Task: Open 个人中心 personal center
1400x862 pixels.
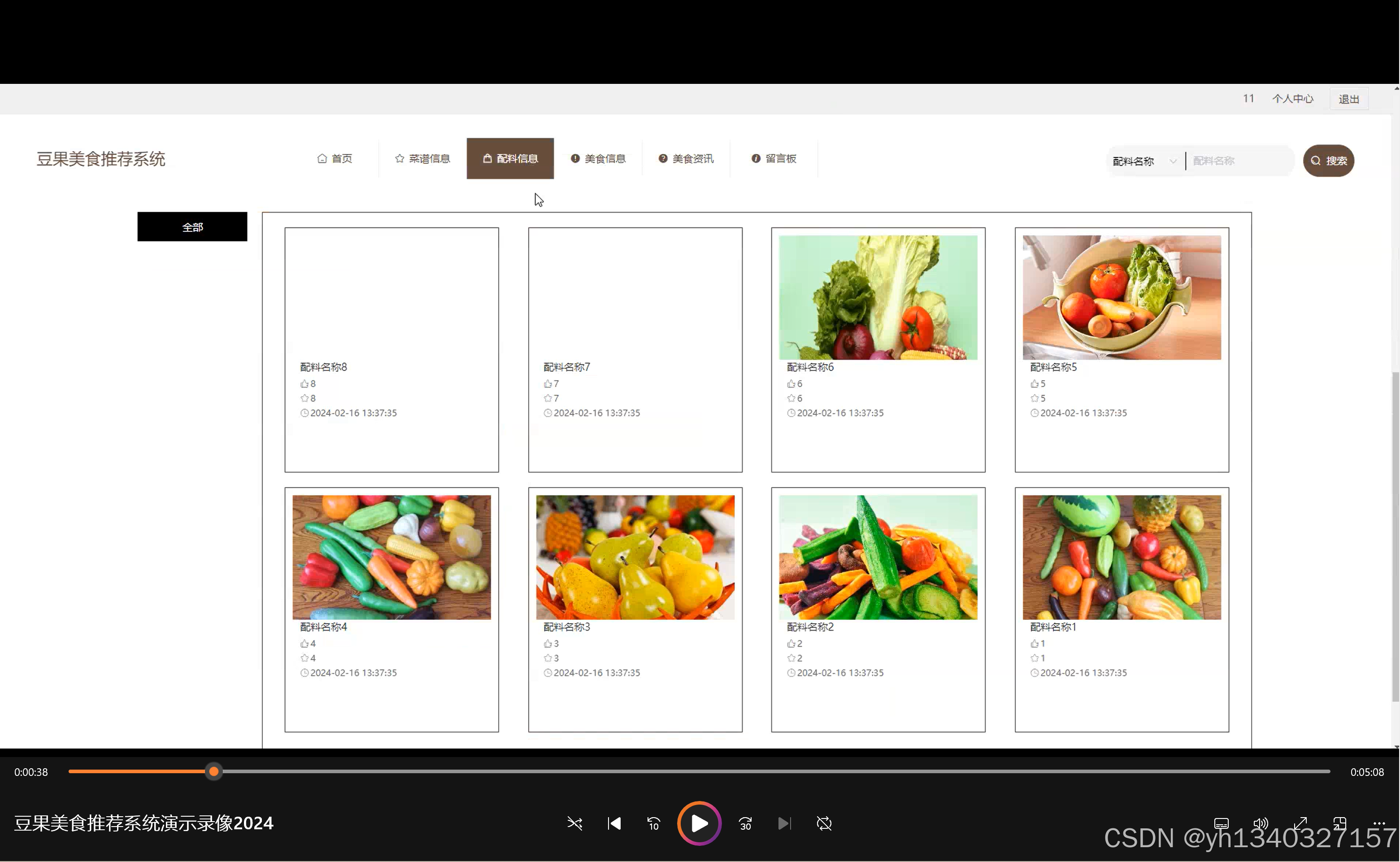Action: (x=1292, y=99)
